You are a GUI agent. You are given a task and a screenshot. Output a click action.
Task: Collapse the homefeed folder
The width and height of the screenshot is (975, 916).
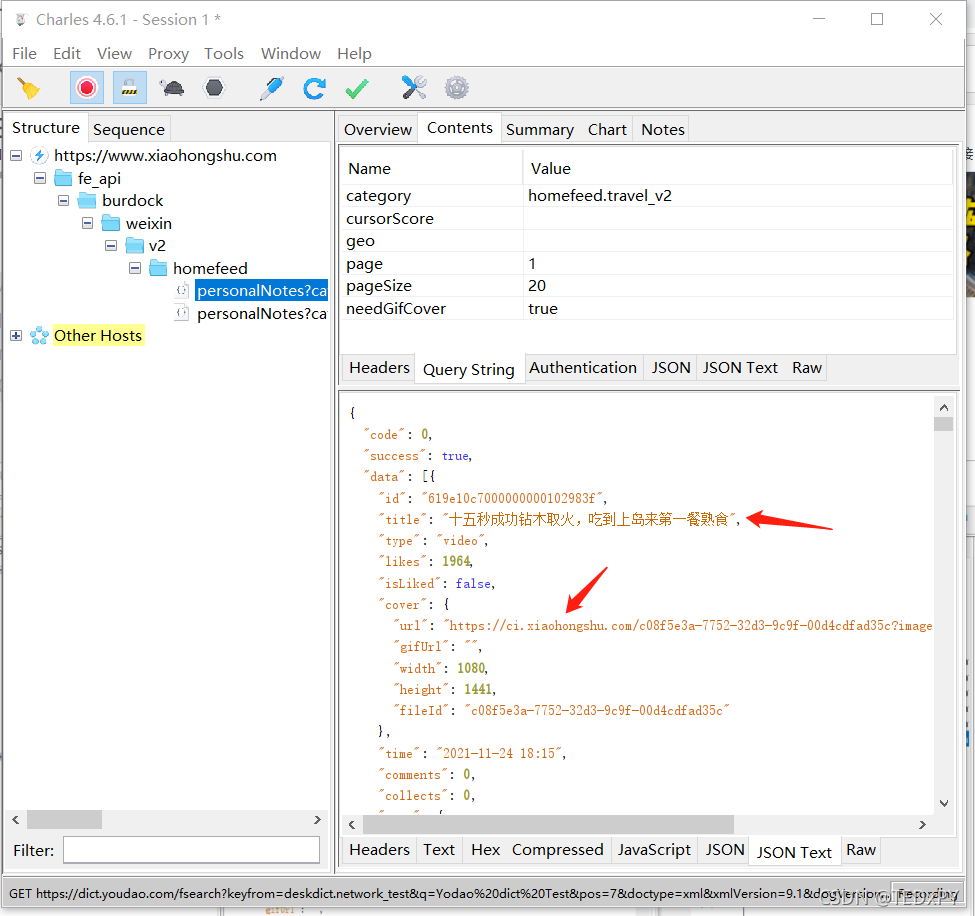135,268
